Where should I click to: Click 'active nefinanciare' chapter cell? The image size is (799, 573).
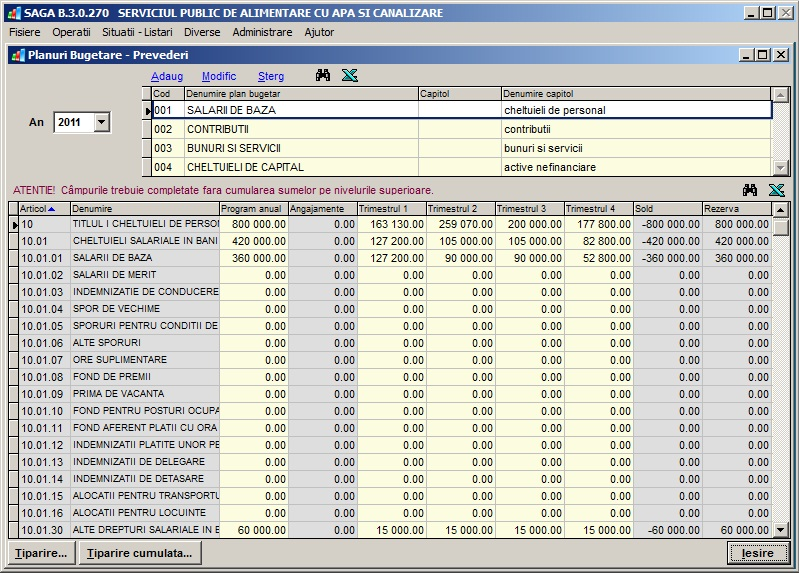pyautogui.click(x=636, y=167)
